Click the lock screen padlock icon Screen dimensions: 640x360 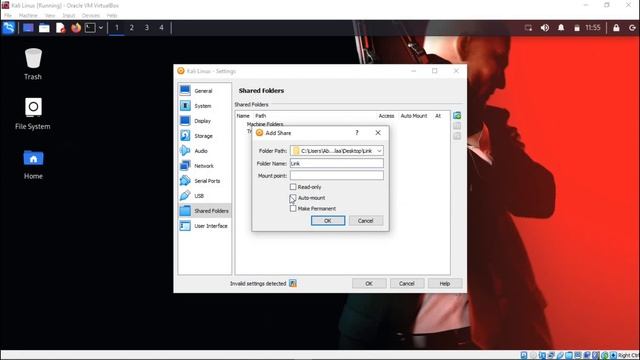coord(616,28)
